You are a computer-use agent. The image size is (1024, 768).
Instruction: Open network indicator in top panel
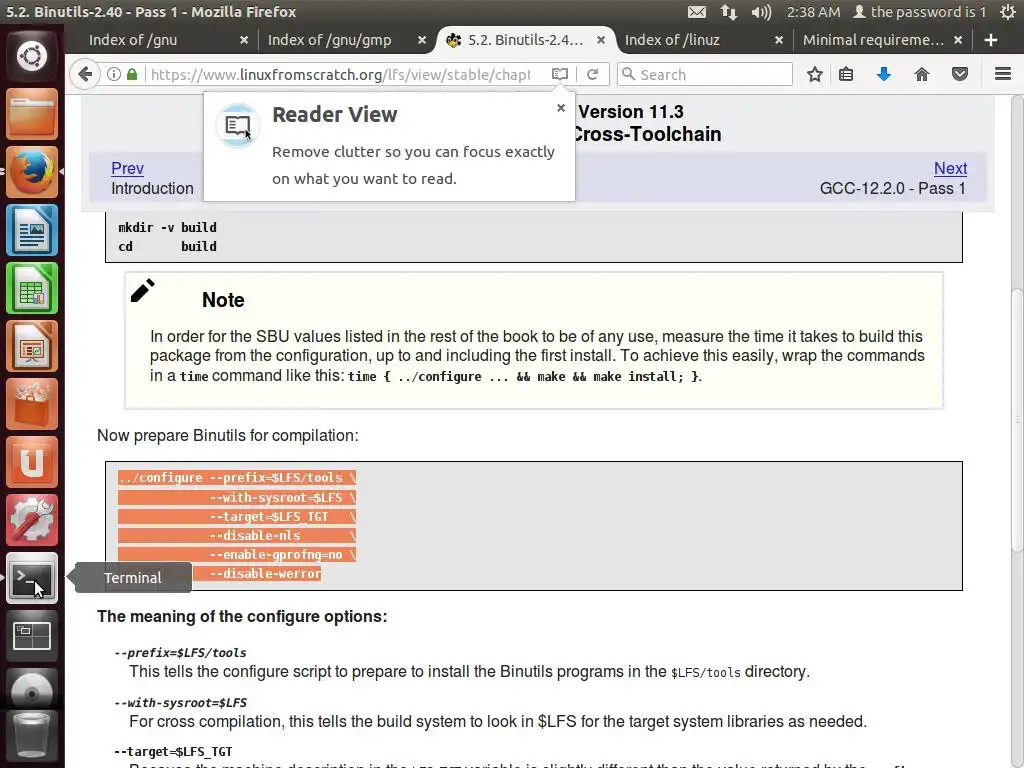tap(728, 12)
